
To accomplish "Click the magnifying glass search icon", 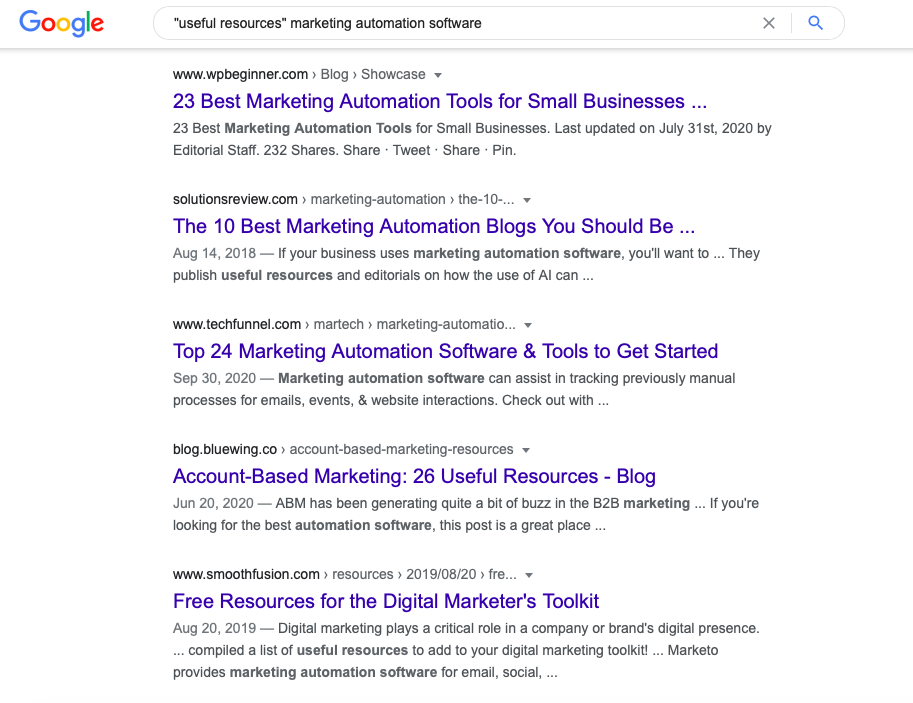I will click(816, 23).
